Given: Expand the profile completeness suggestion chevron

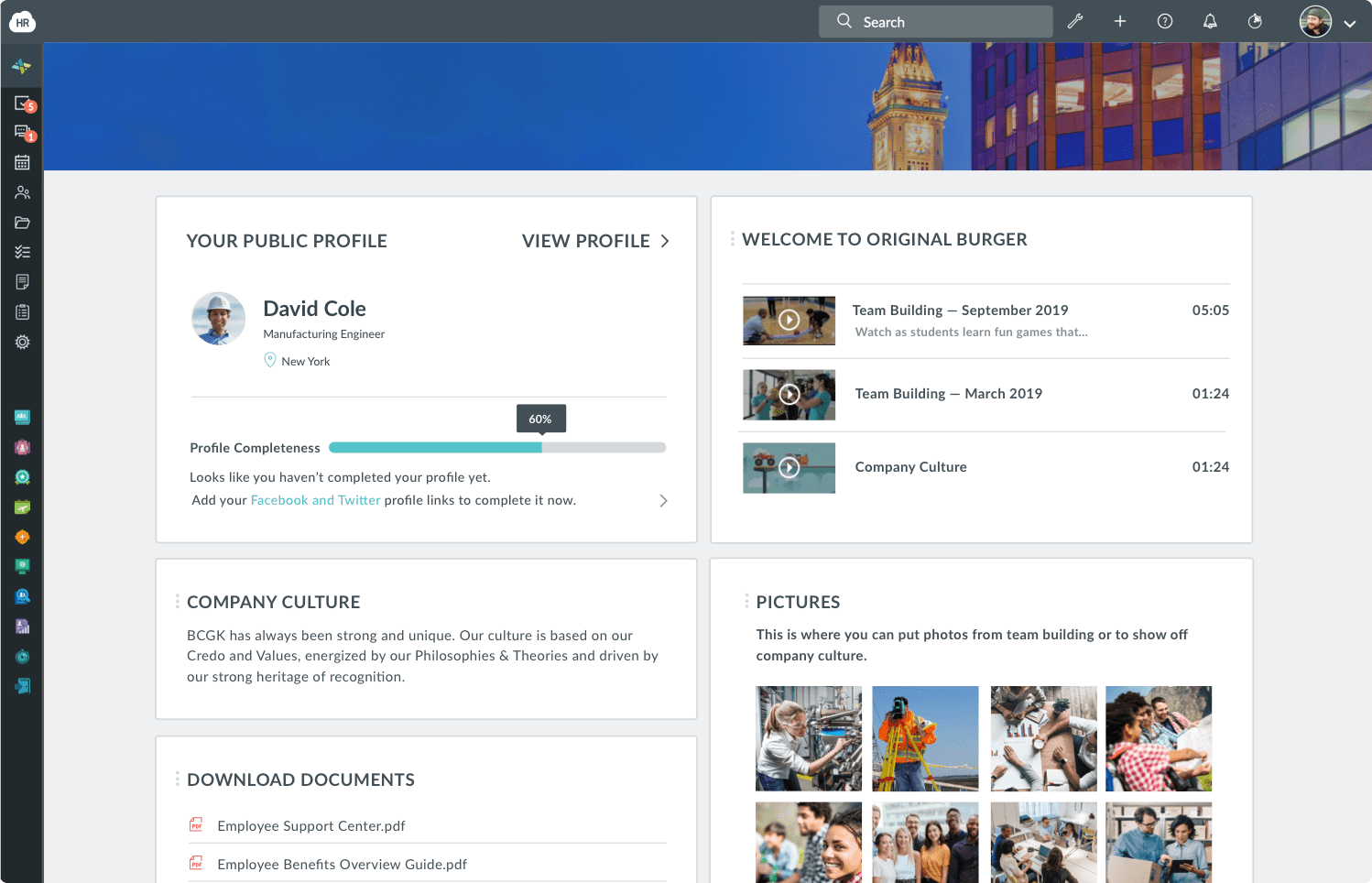Looking at the screenshot, I should coord(664,500).
